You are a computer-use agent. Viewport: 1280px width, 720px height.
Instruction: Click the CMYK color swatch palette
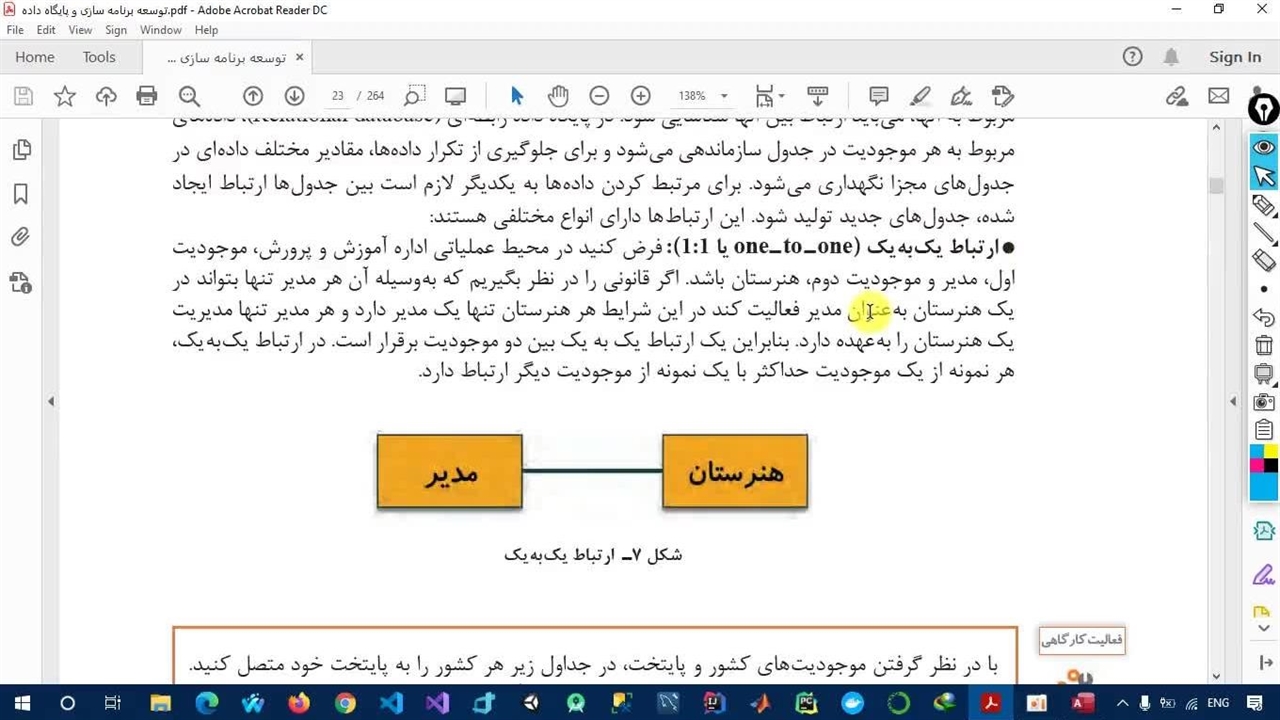tap(1264, 473)
